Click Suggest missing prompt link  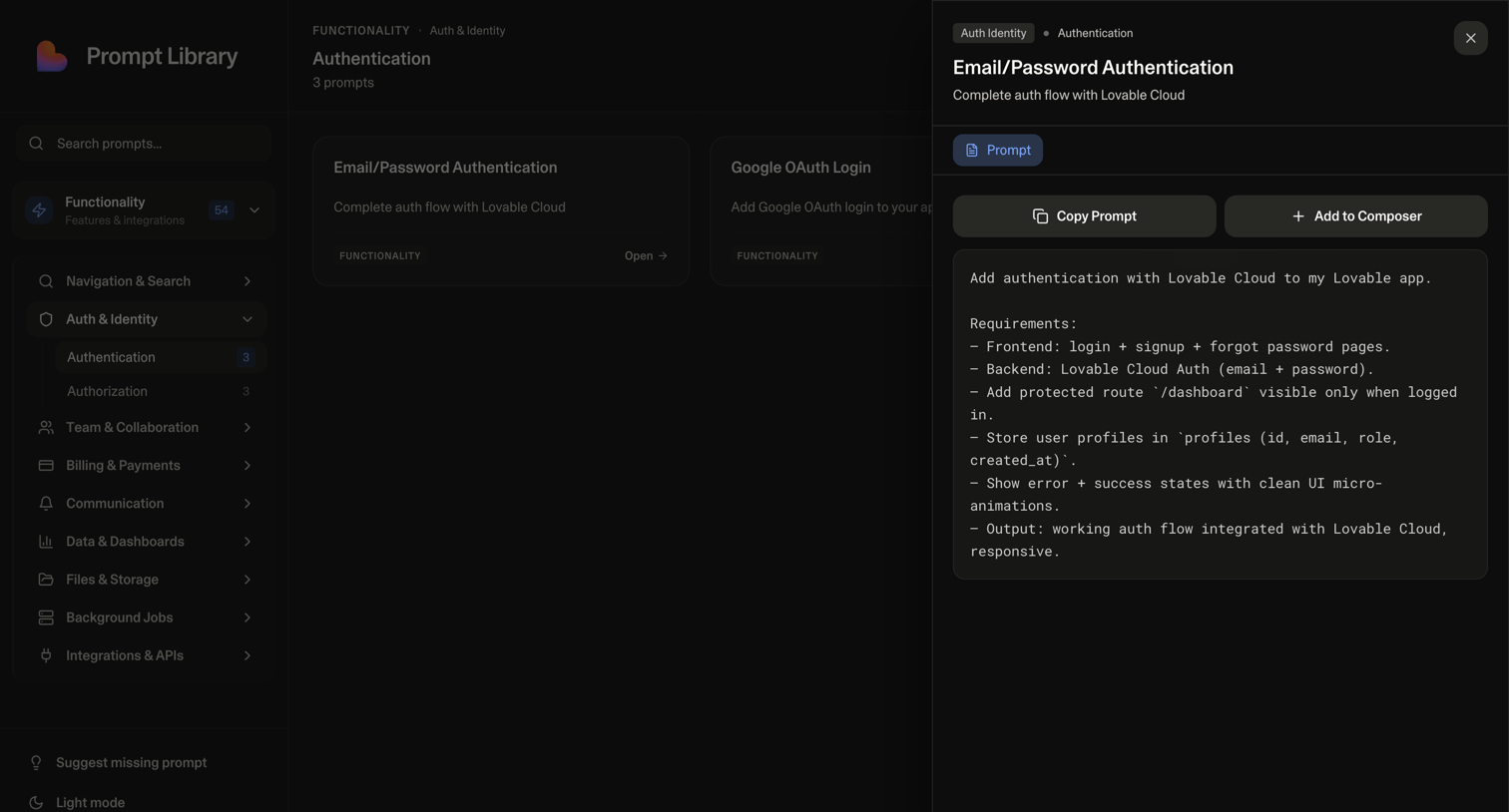click(x=131, y=763)
